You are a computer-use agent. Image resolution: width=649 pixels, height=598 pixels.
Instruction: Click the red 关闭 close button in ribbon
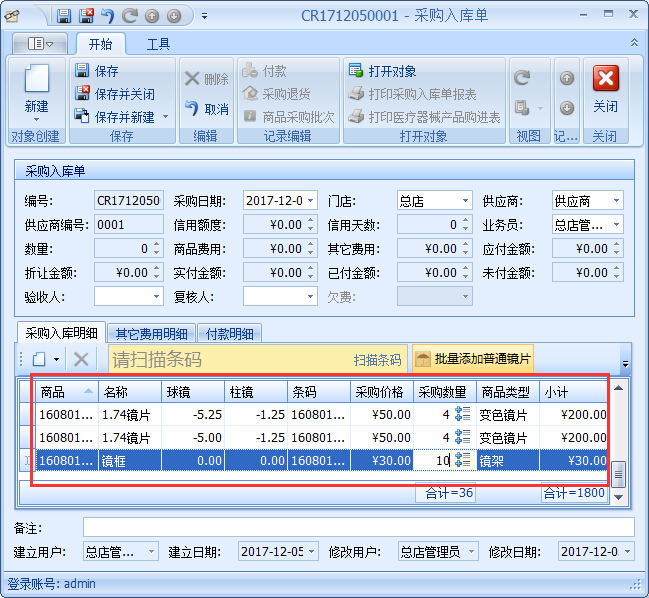[606, 90]
